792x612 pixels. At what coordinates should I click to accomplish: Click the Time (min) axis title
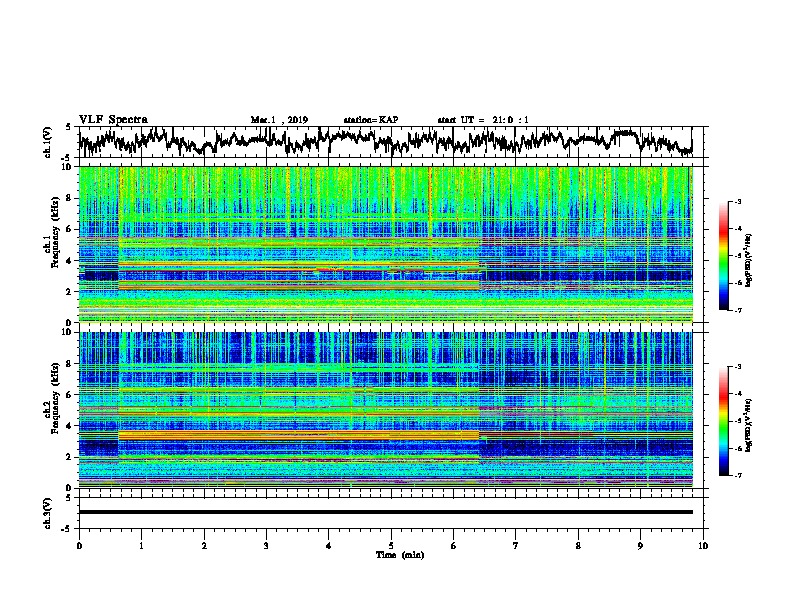click(x=400, y=555)
